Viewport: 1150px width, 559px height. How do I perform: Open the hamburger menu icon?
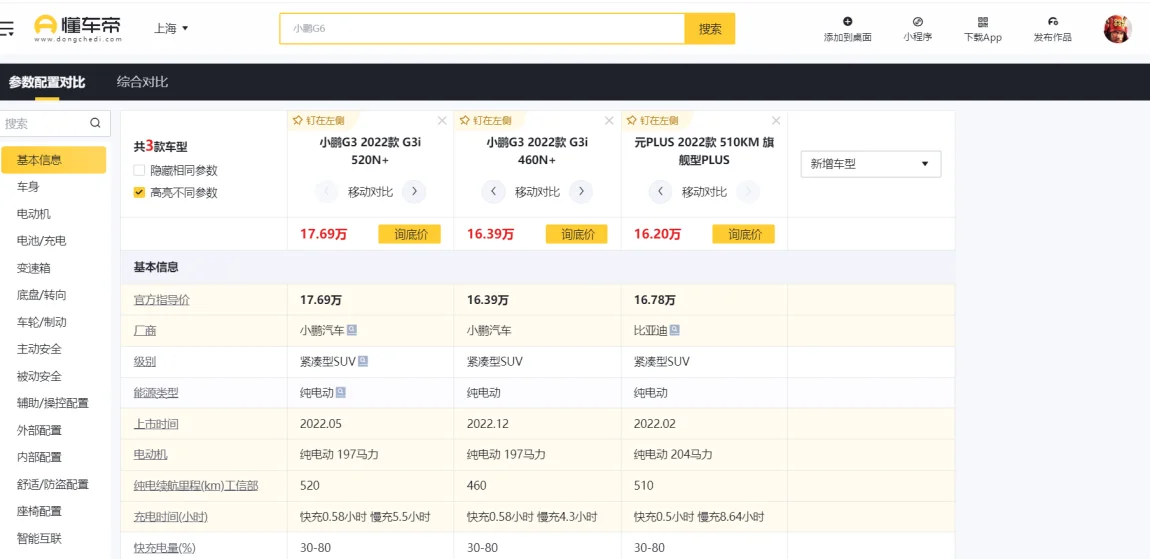click(6, 29)
